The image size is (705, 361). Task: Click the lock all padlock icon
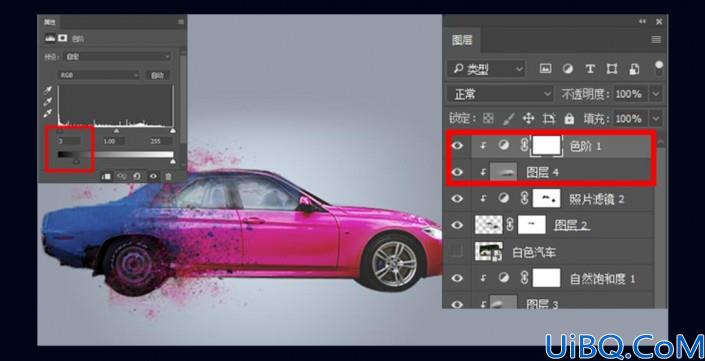(569, 119)
